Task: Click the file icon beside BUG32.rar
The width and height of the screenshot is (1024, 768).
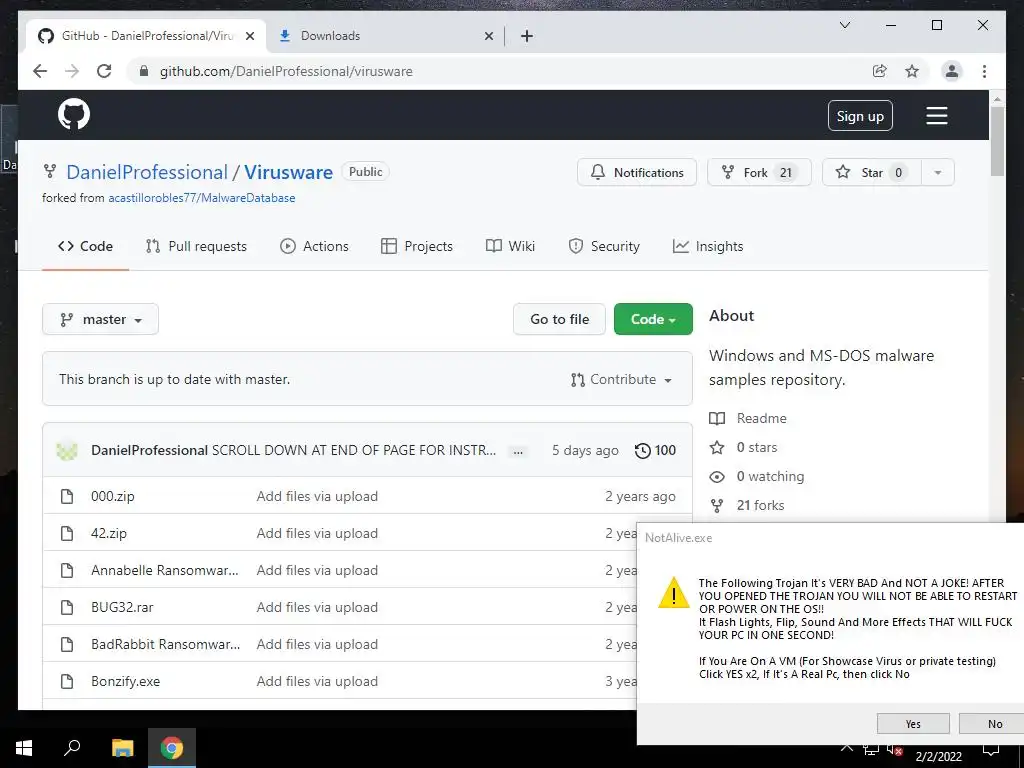Action: click(x=67, y=607)
